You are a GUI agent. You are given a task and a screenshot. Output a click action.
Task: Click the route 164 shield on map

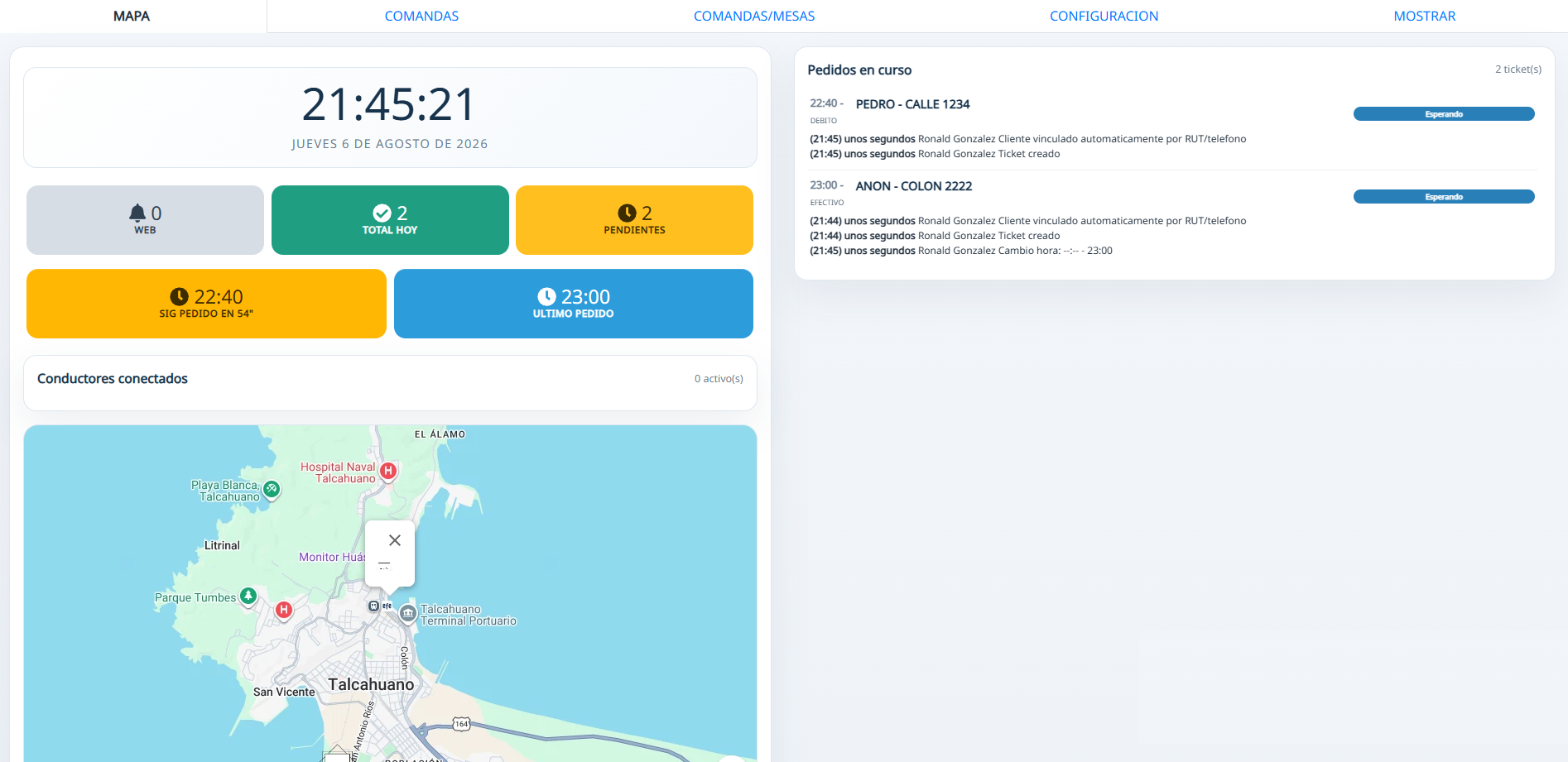click(461, 724)
